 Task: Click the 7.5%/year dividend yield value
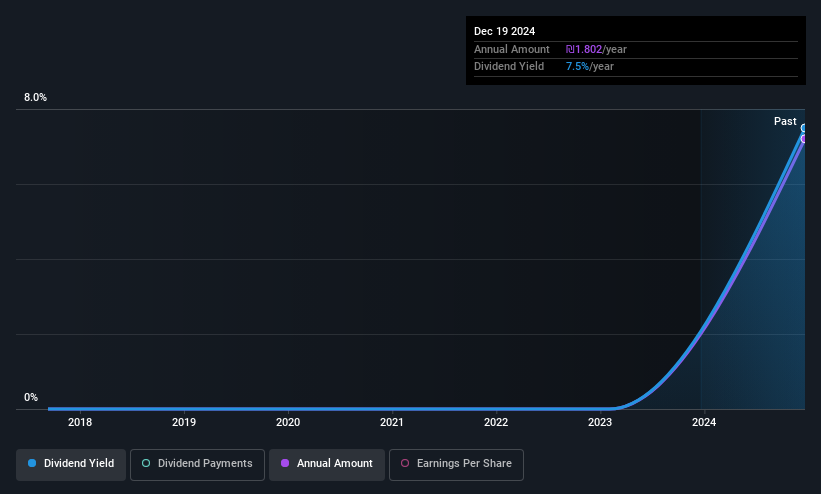point(590,67)
